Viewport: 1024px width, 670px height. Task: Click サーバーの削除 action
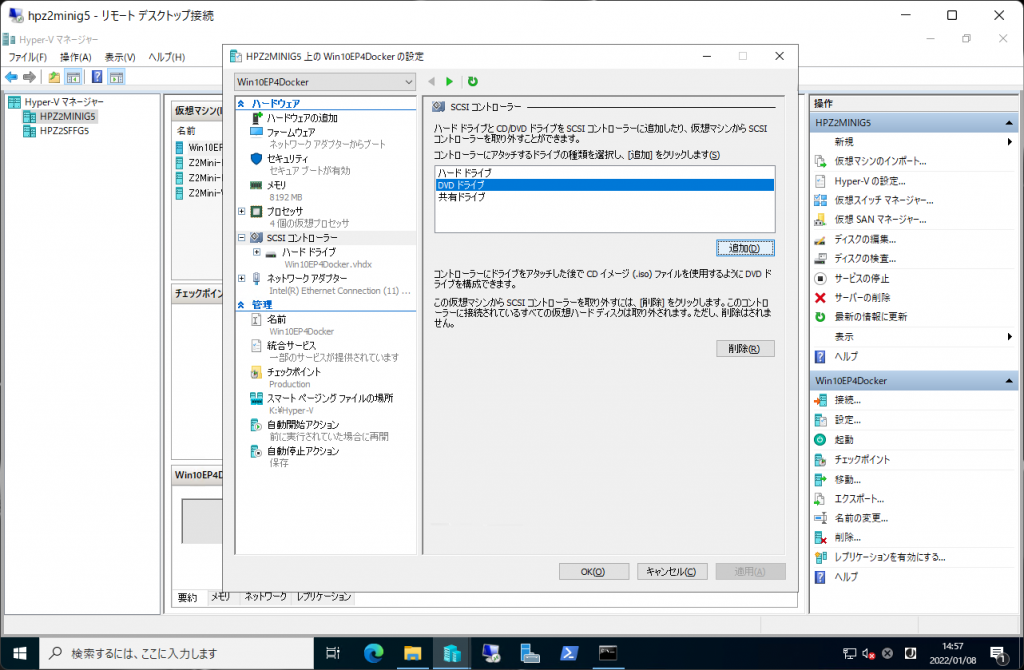[x=861, y=298]
